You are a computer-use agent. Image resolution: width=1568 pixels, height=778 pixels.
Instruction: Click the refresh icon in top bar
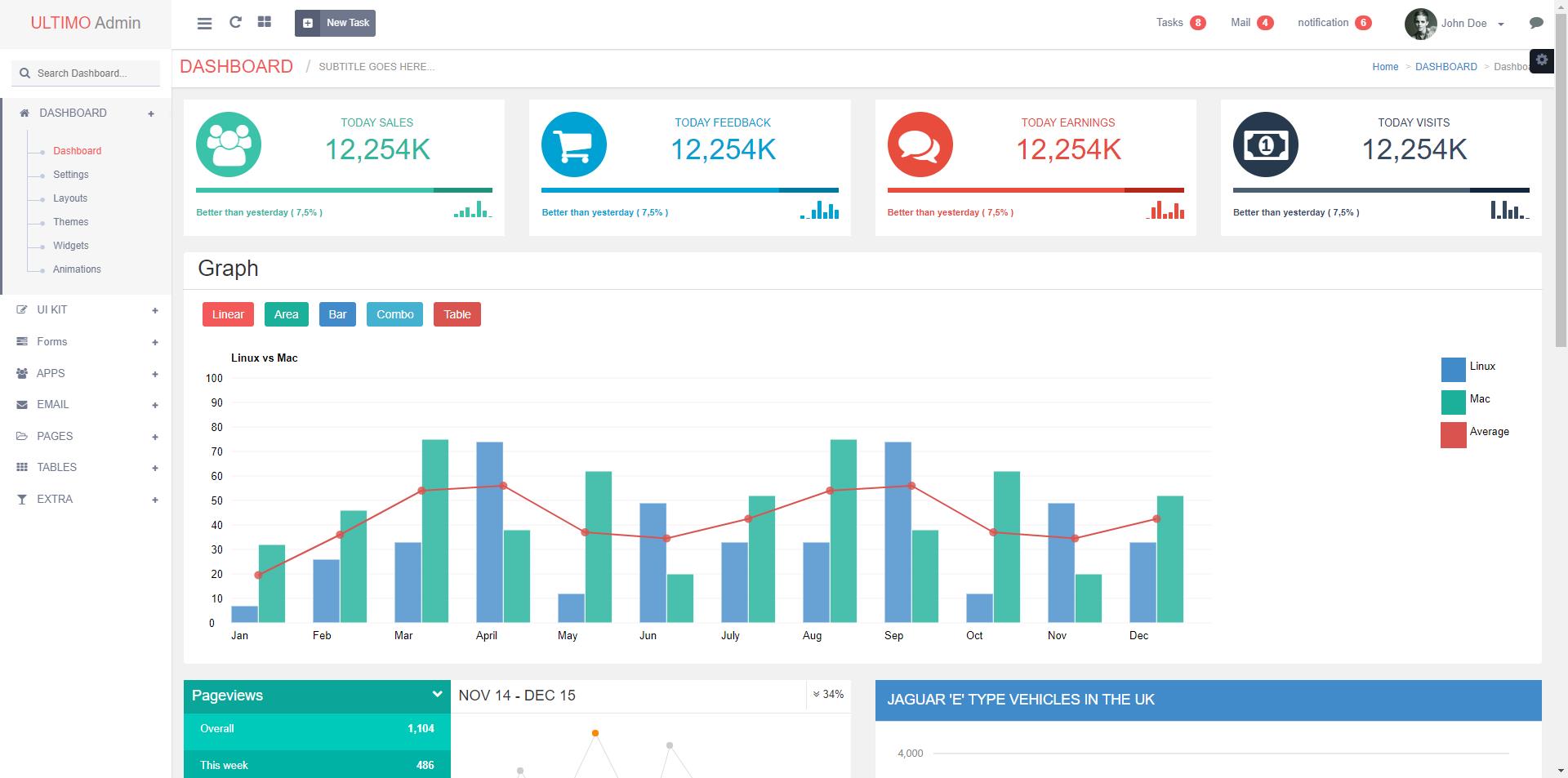point(235,22)
